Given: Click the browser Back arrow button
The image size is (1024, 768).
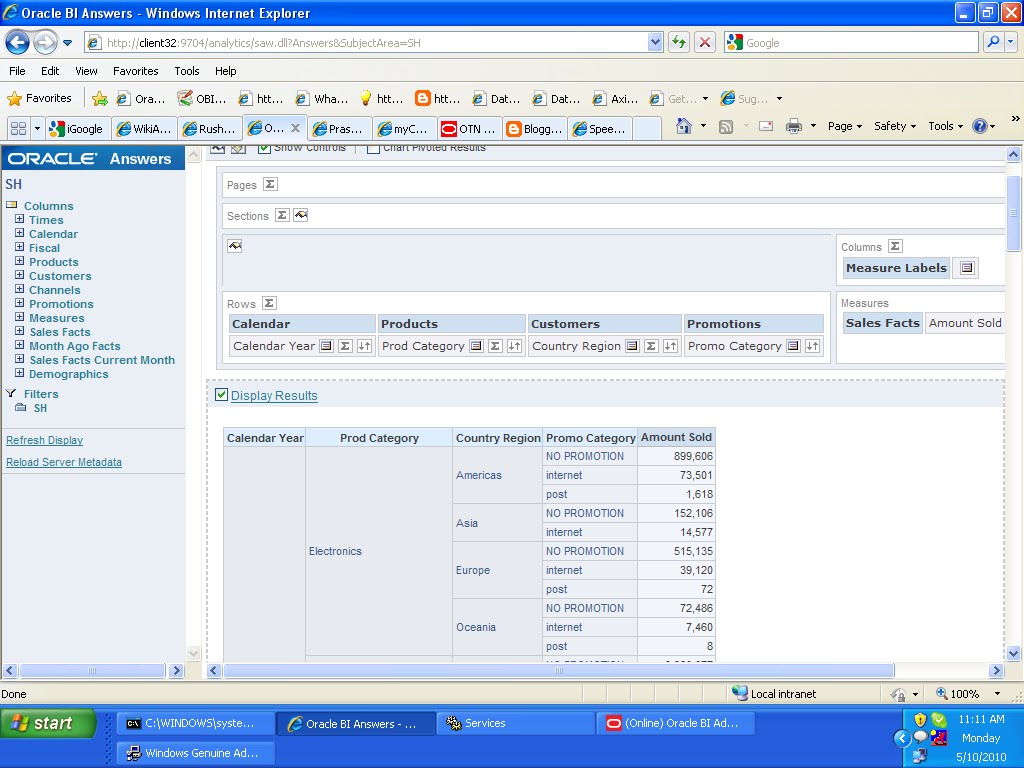Looking at the screenshot, I should click(x=17, y=43).
